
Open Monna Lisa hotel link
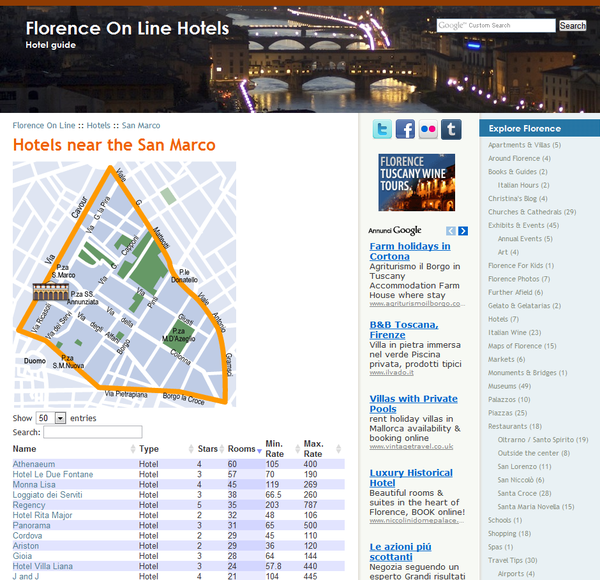[34, 484]
